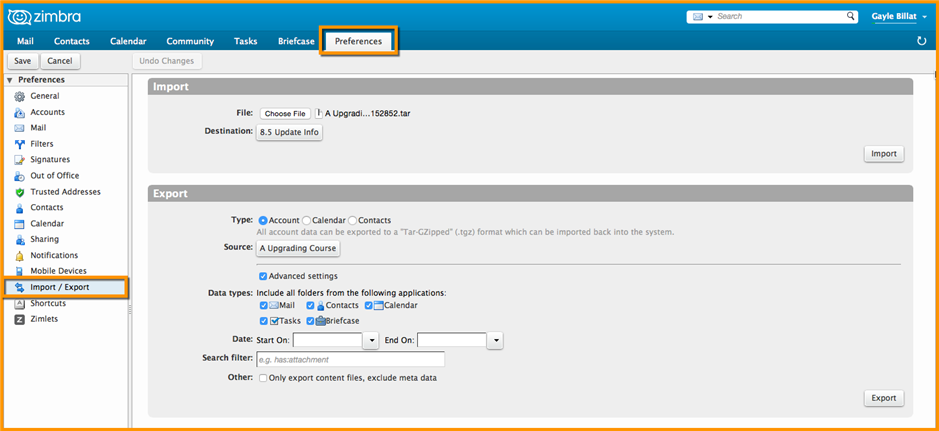Click the Choose File button
Screen dimensions: 939x431
pos(286,114)
